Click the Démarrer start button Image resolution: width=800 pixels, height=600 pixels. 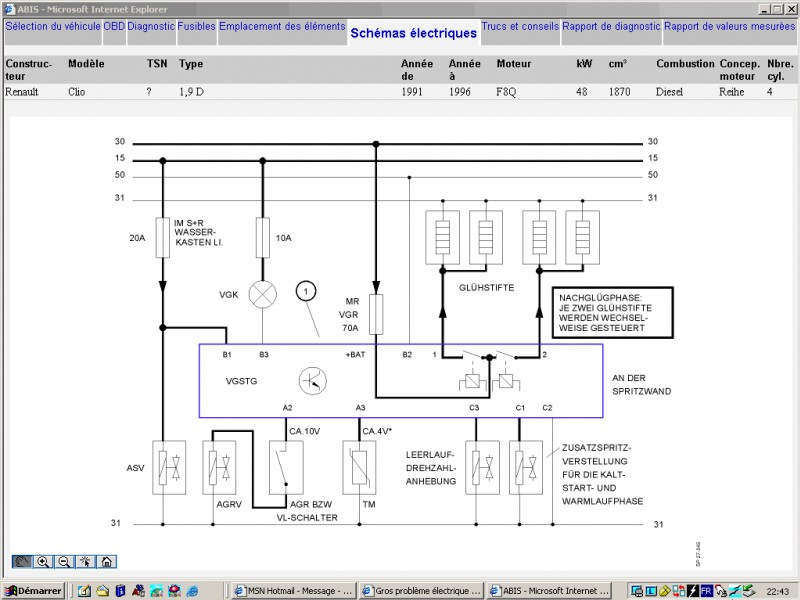click(x=34, y=591)
